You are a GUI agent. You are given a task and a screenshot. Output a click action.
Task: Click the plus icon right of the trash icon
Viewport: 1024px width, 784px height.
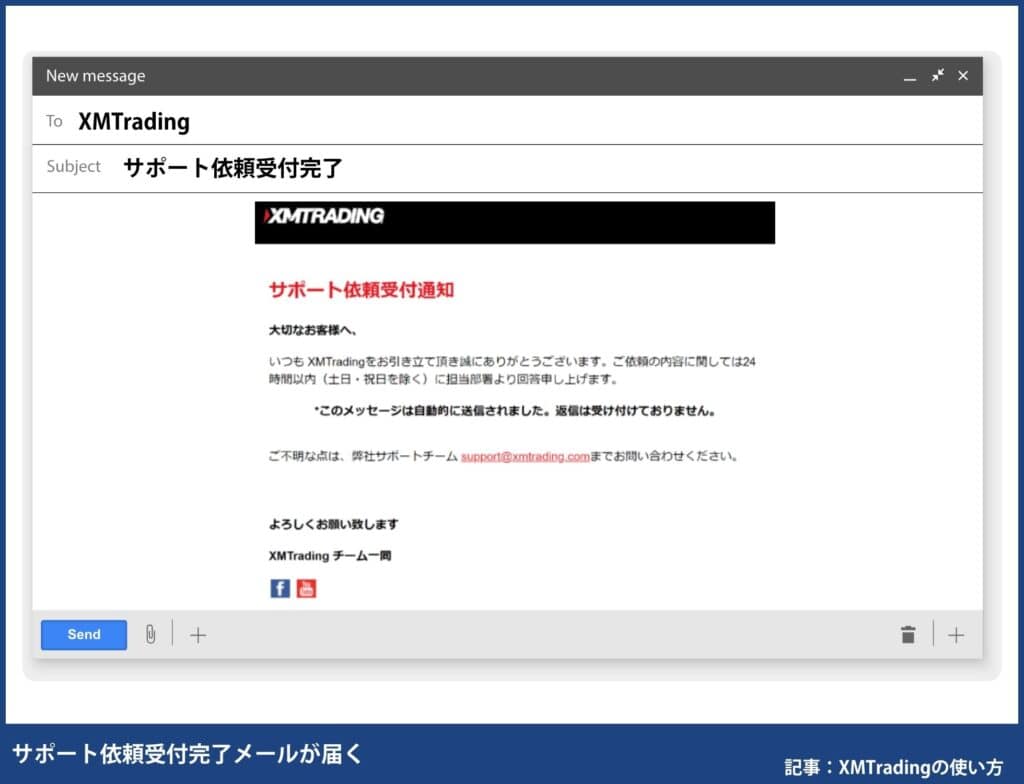pyautogui.click(x=955, y=635)
